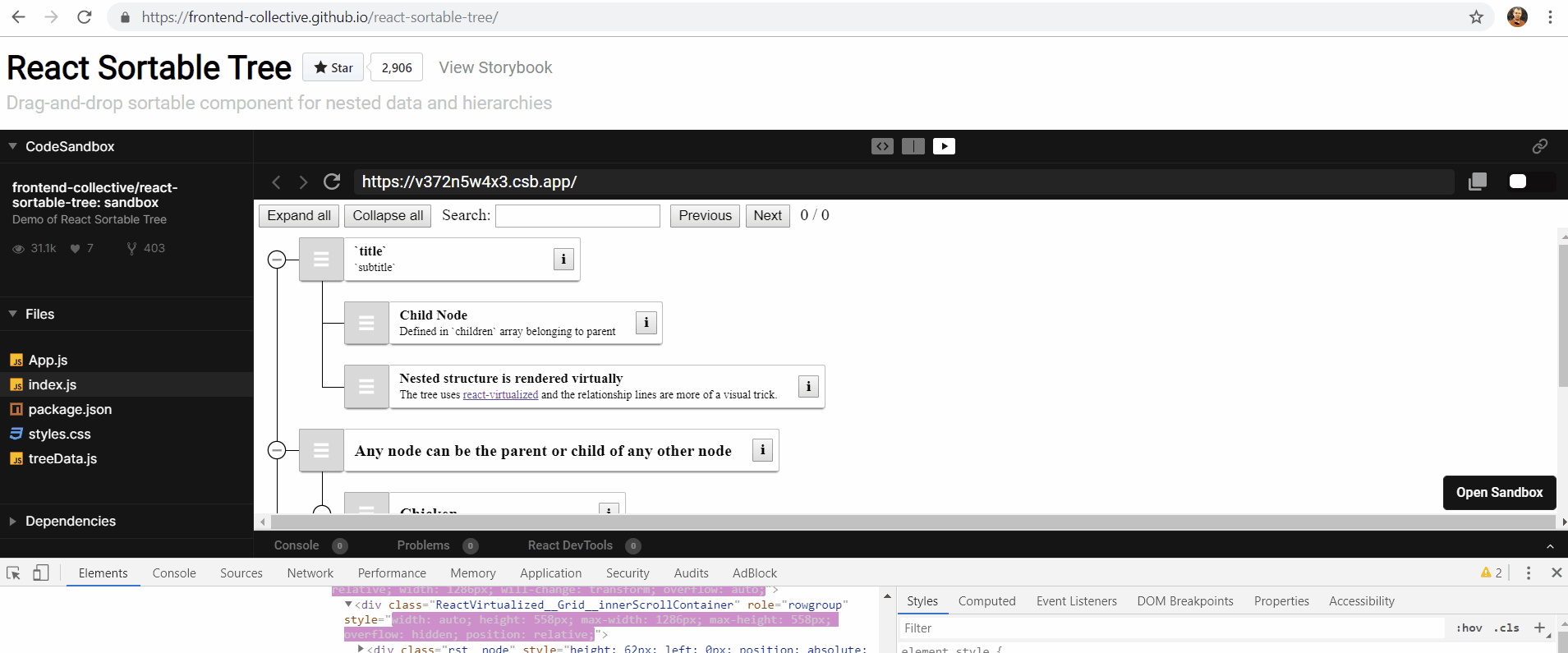The height and width of the screenshot is (653, 1568).
Task: Grab the drag handle of `title` node
Action: [321, 260]
